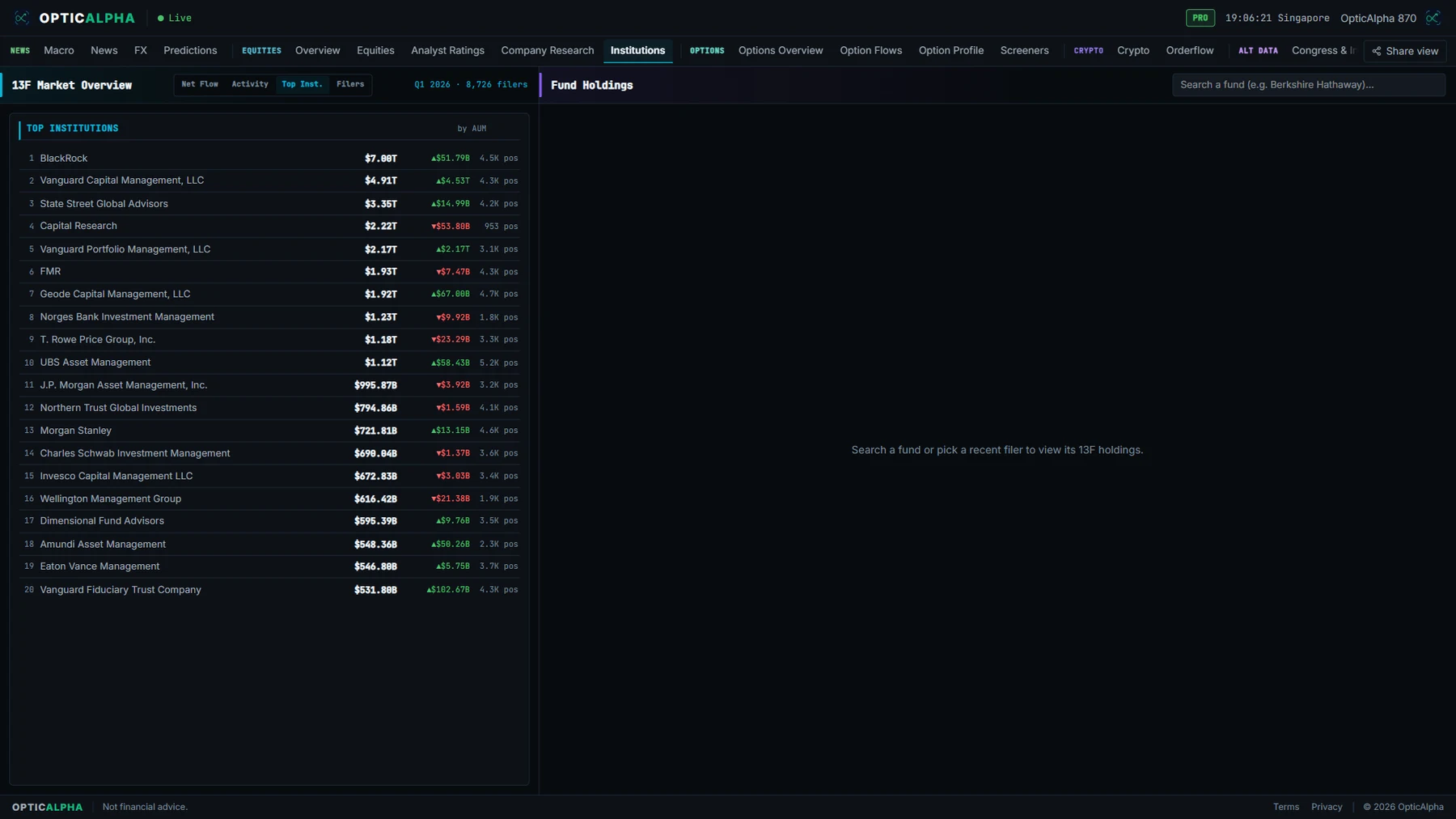Open the Crypto tab

pyautogui.click(x=1133, y=50)
